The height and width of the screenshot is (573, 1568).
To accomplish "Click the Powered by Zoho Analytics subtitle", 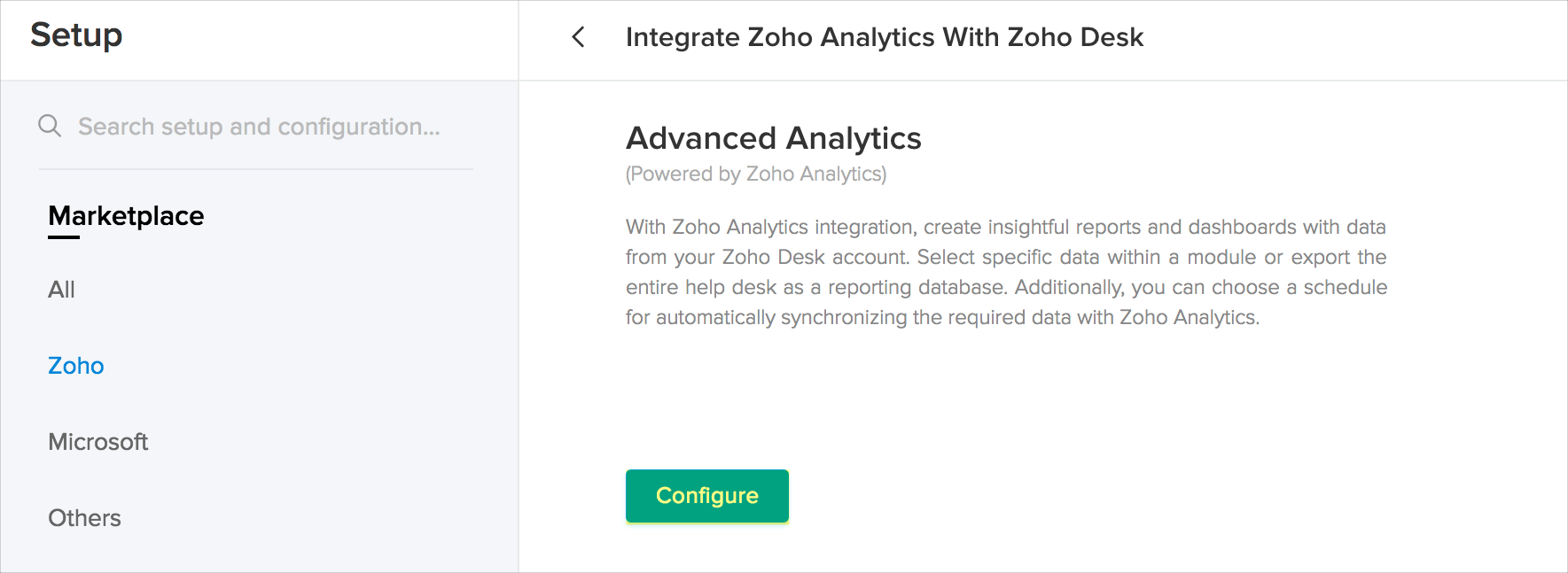I will 755,174.
